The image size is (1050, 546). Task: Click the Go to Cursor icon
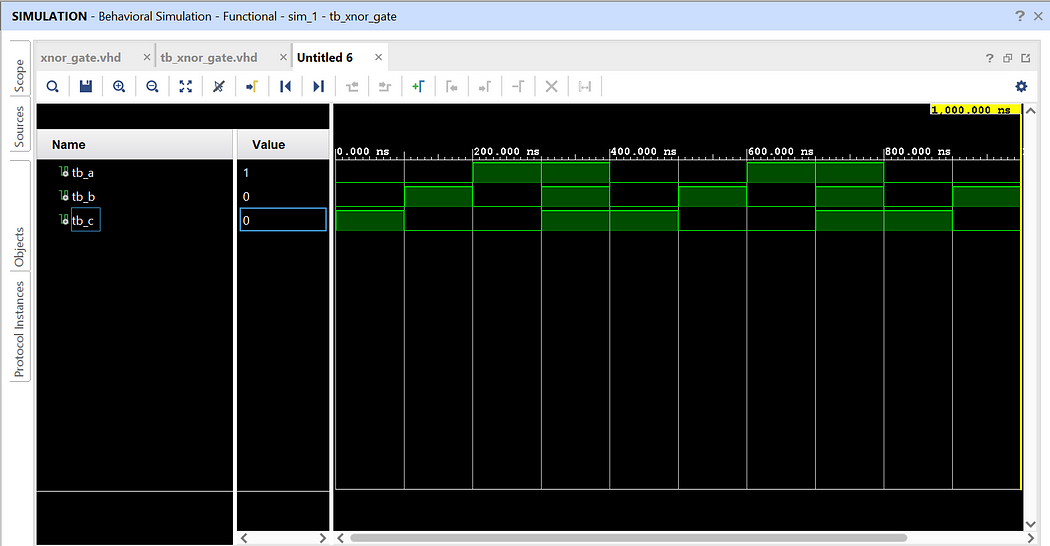tap(252, 86)
